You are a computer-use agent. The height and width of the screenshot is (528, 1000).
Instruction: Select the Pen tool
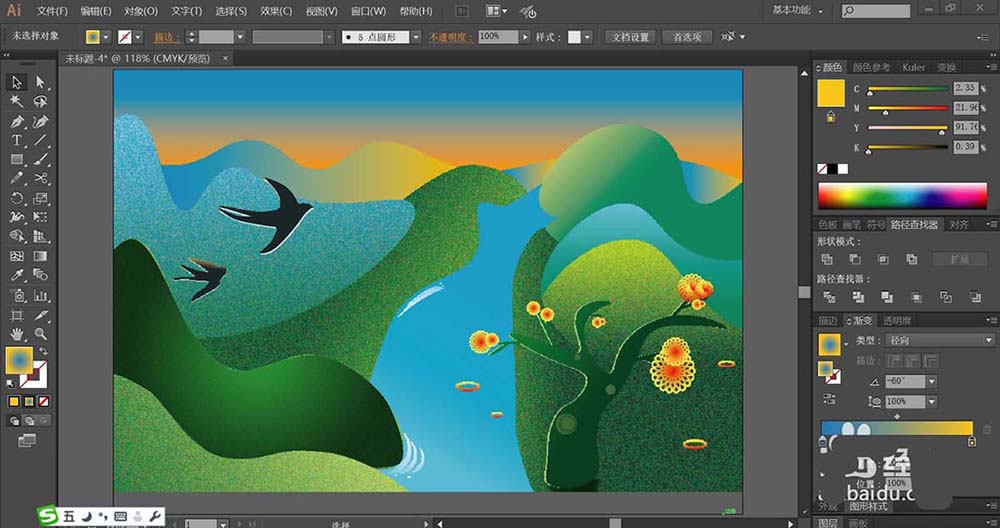tap(17, 121)
